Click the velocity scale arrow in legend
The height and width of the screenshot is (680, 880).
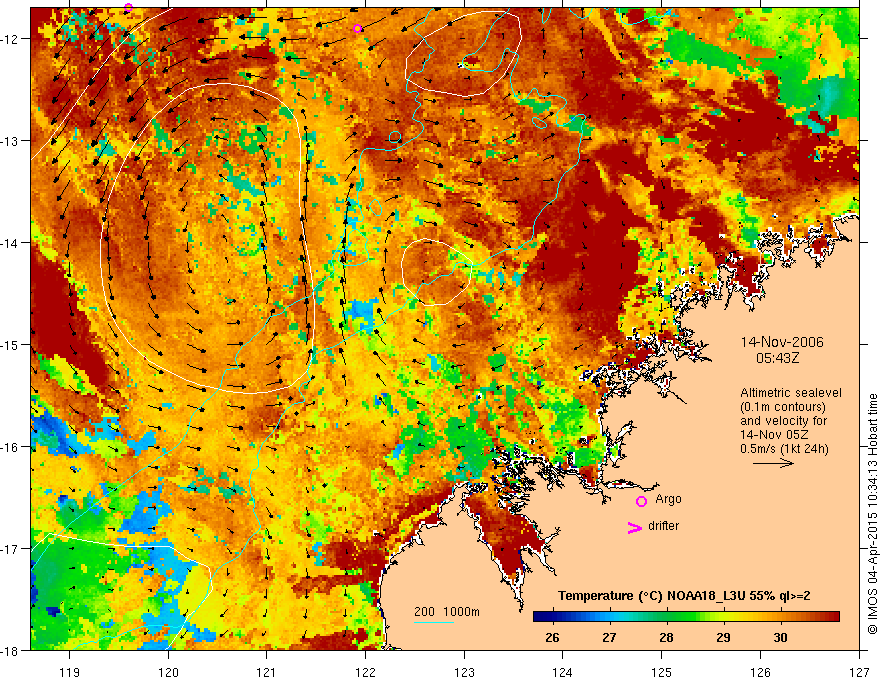click(773, 463)
